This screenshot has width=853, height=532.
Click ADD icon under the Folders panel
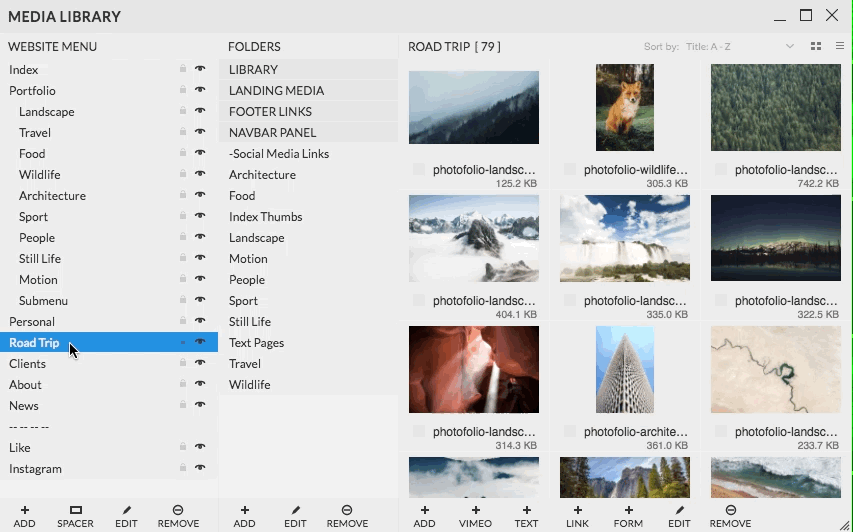[244, 510]
